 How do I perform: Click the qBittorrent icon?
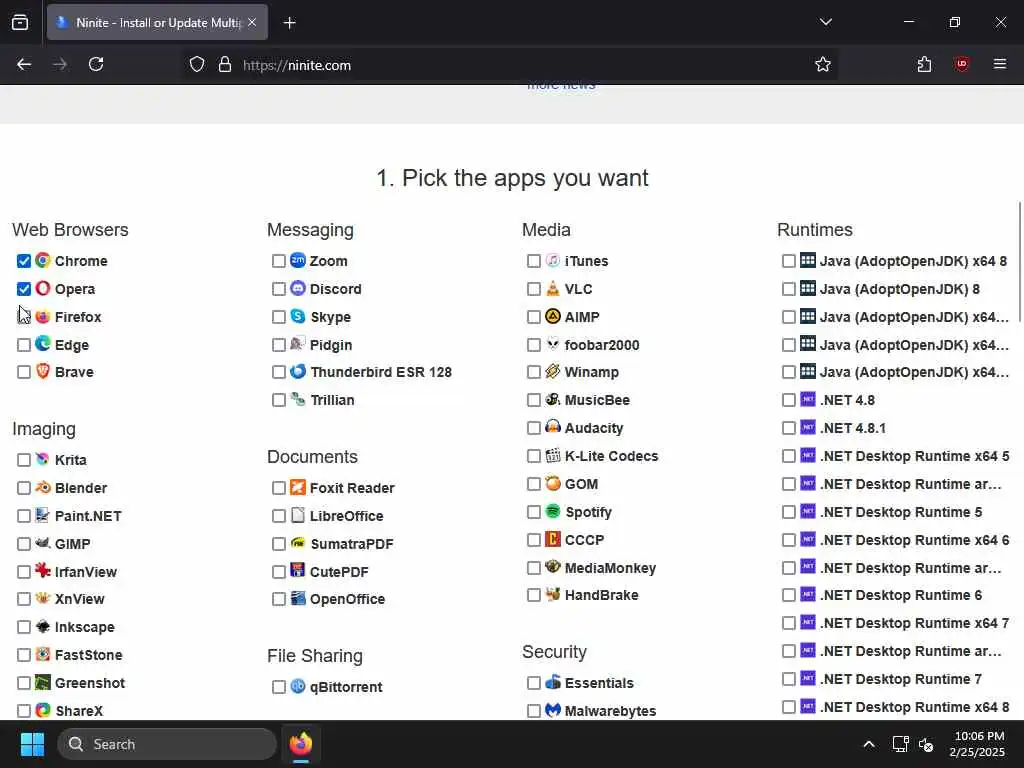click(x=298, y=686)
